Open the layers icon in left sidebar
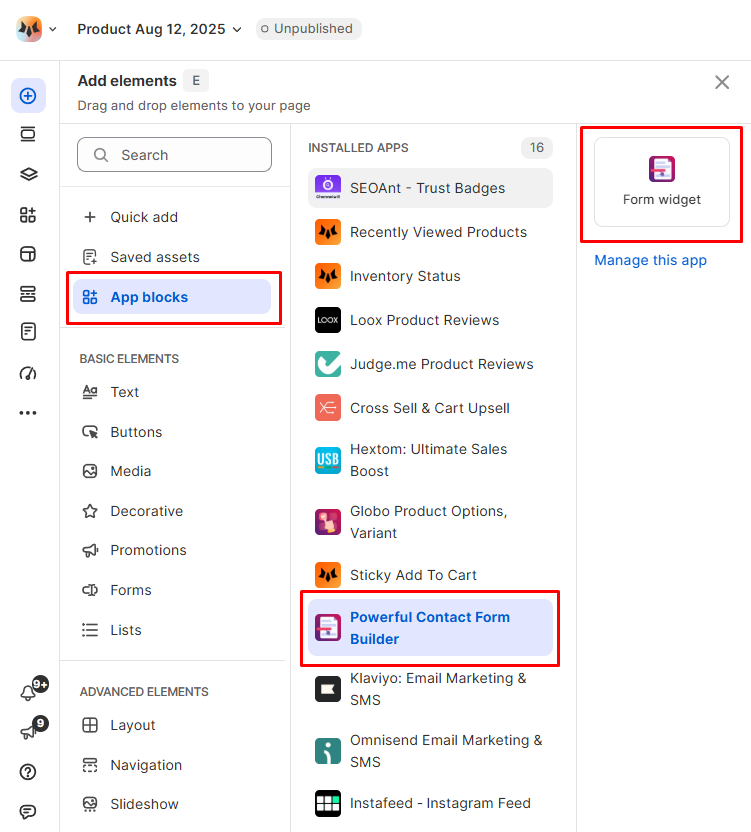751x832 pixels. [x=28, y=174]
